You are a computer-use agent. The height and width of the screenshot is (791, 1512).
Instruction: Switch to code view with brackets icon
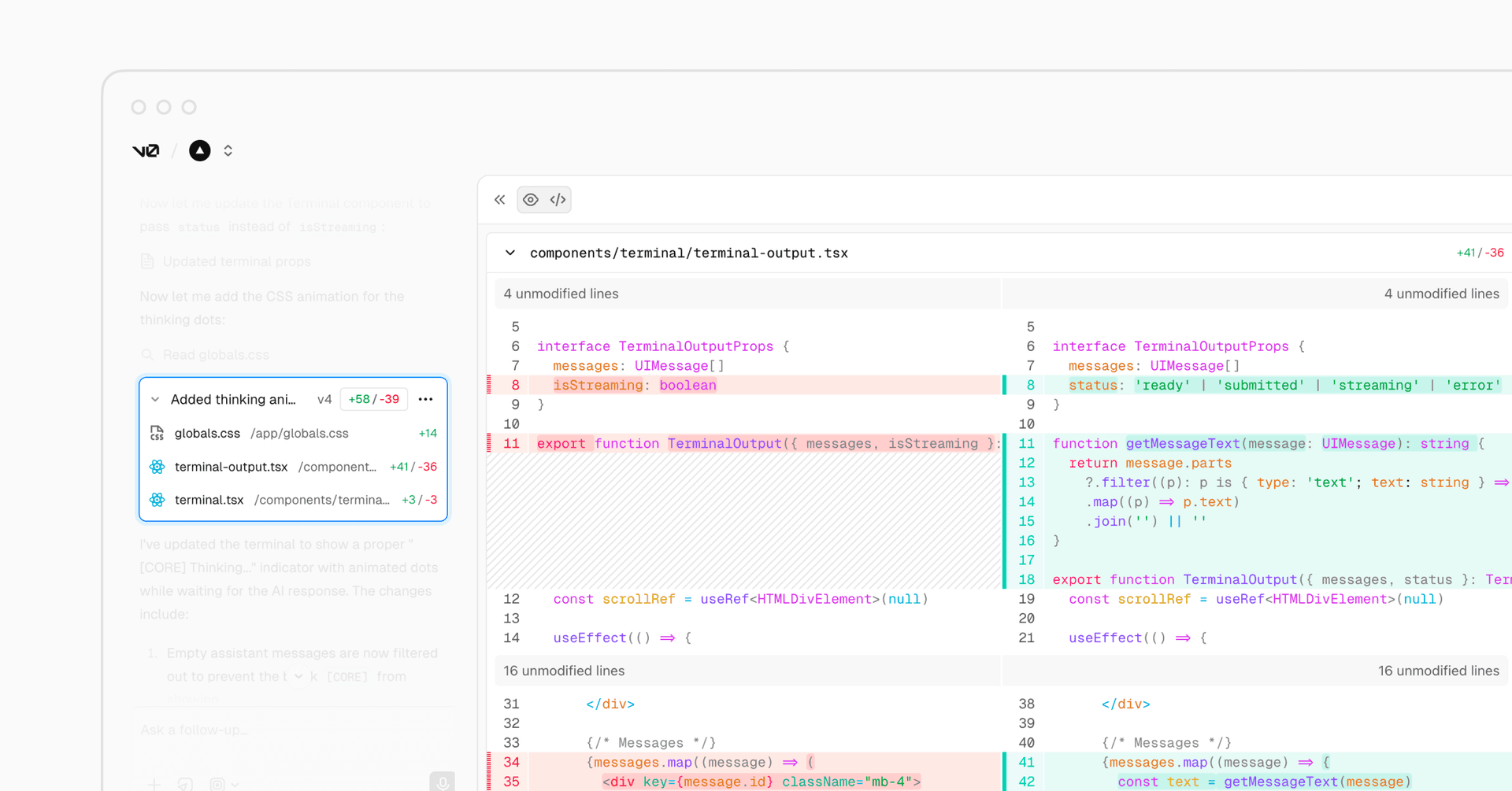[558, 200]
